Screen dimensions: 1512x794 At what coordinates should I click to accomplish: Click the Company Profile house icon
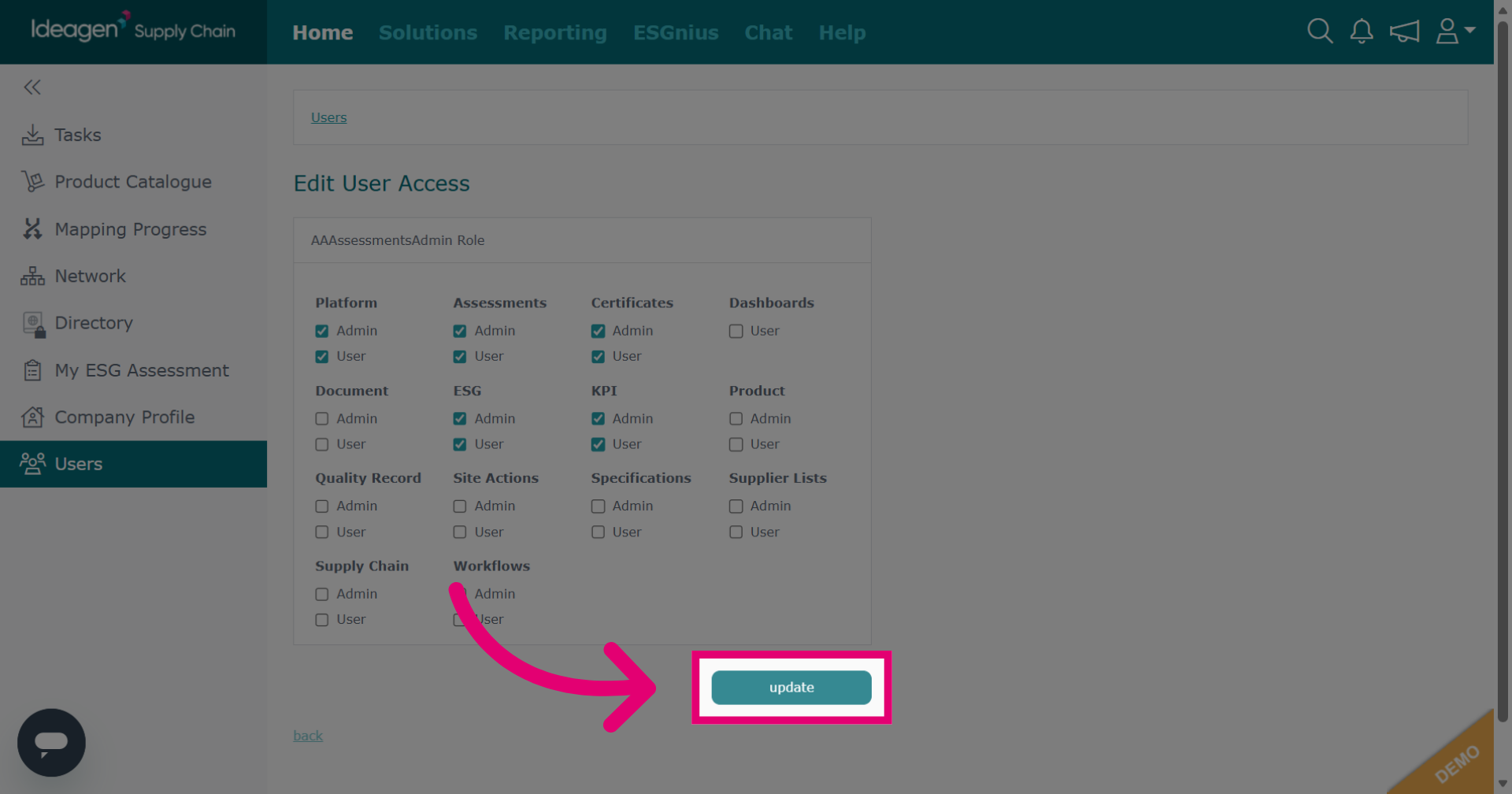32,417
